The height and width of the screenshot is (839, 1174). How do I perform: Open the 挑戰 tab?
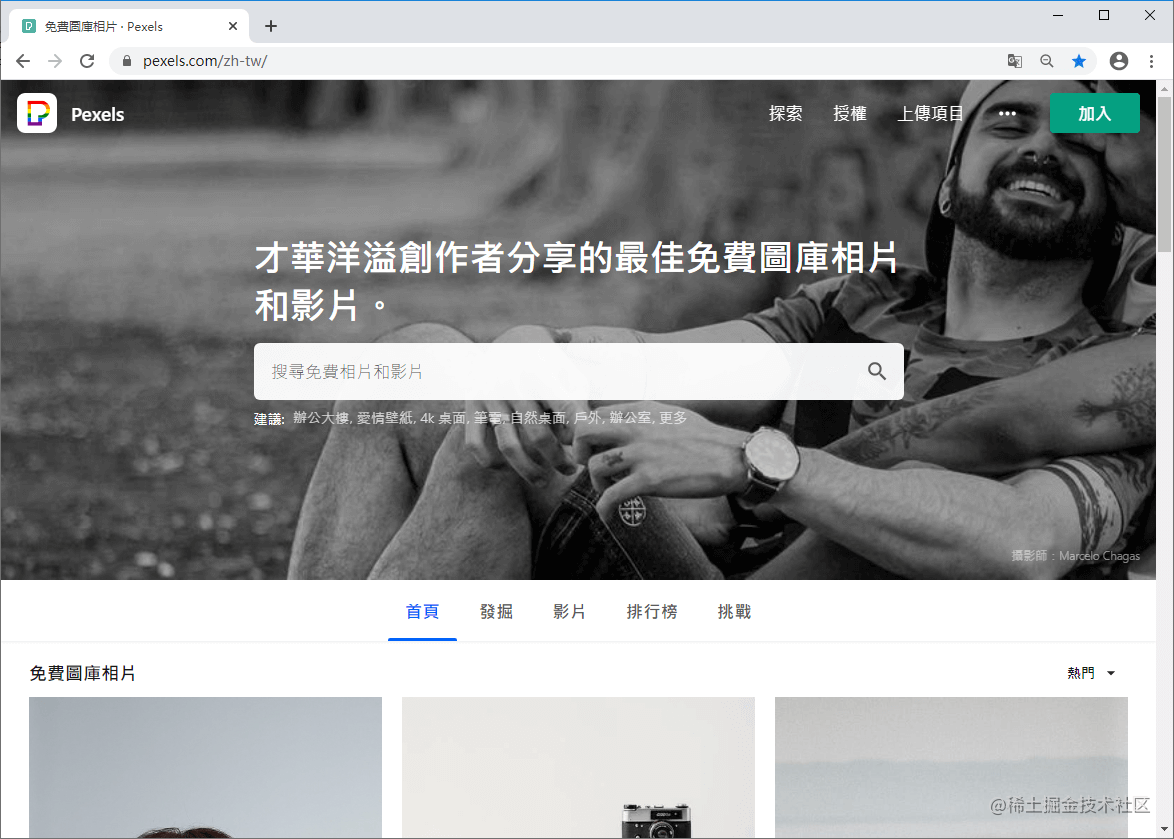pos(734,611)
